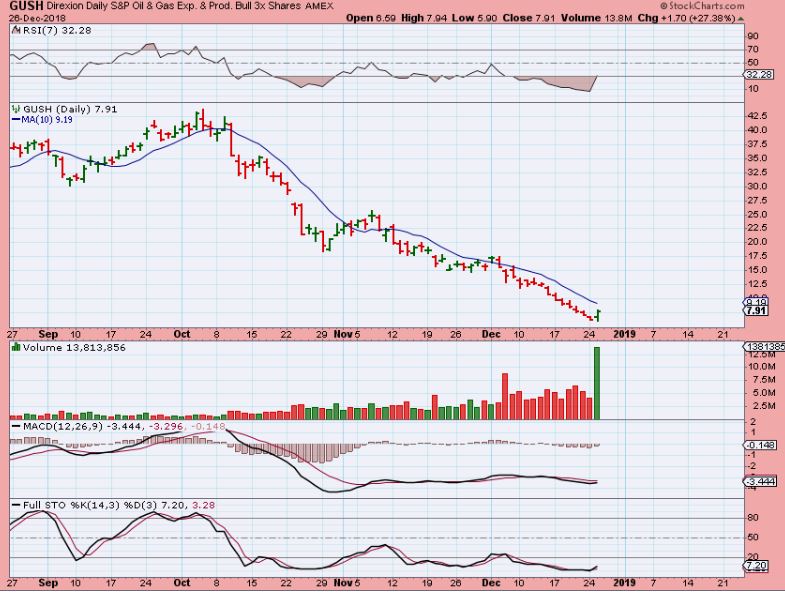Click the 42.5 price axis label
This screenshot has width=785, height=595.
[x=757, y=116]
